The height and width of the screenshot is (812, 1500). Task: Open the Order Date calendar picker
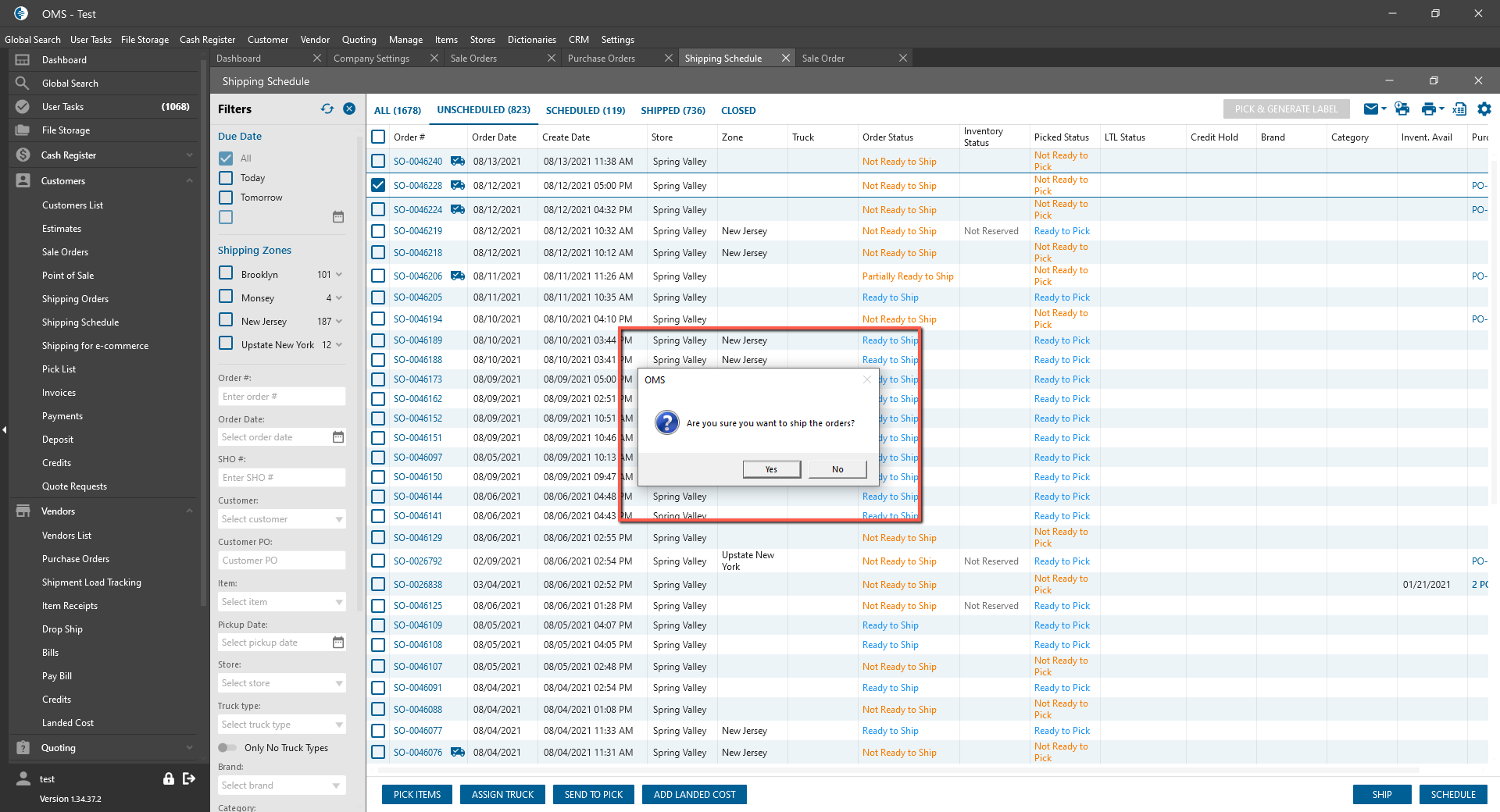click(337, 437)
